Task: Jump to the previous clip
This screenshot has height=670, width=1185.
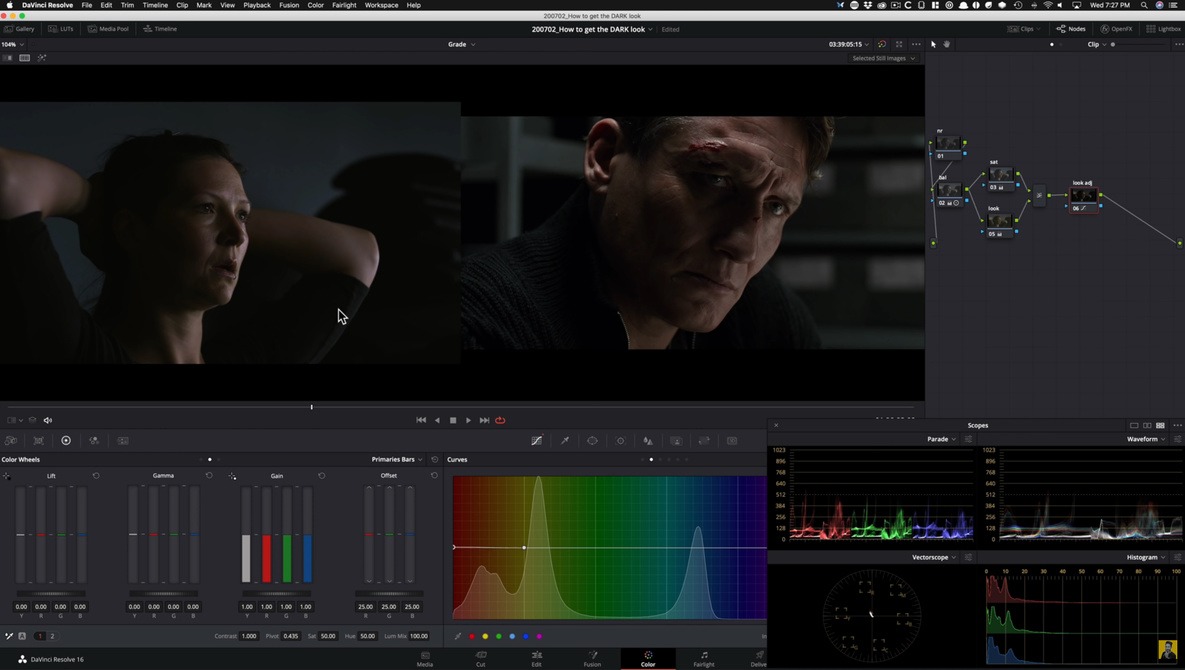Action: click(421, 420)
